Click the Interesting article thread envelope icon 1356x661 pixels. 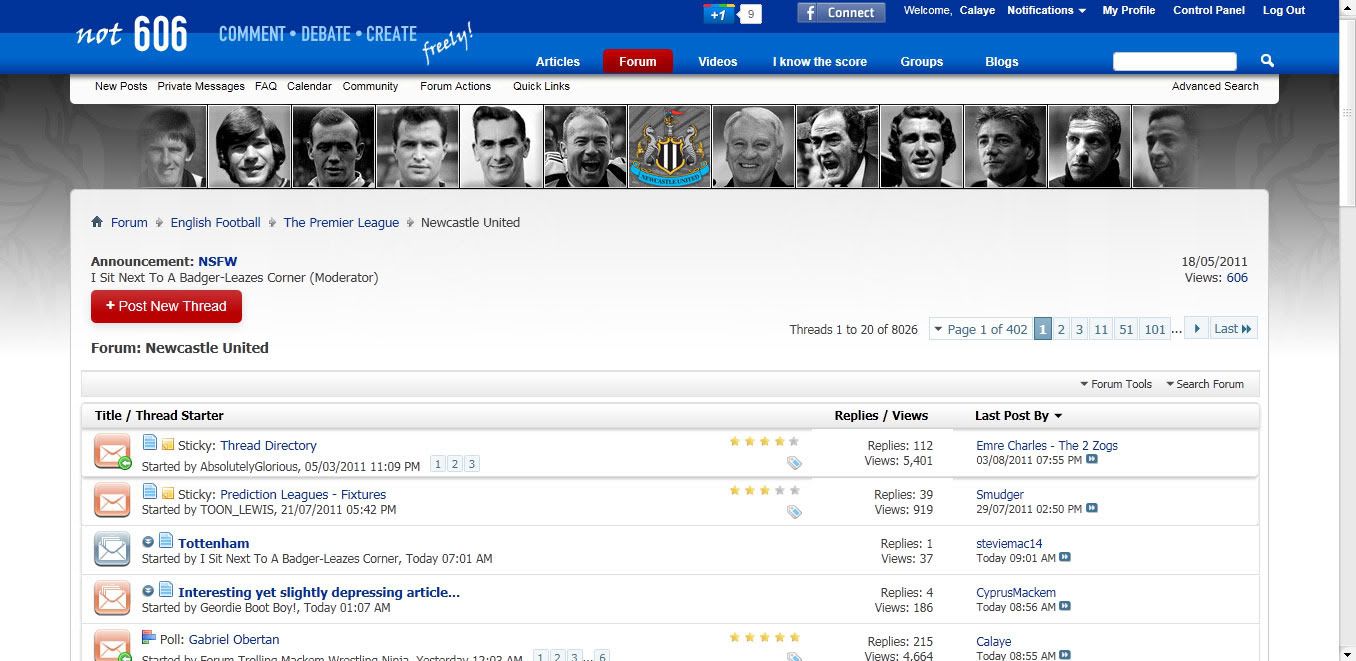pos(113,598)
